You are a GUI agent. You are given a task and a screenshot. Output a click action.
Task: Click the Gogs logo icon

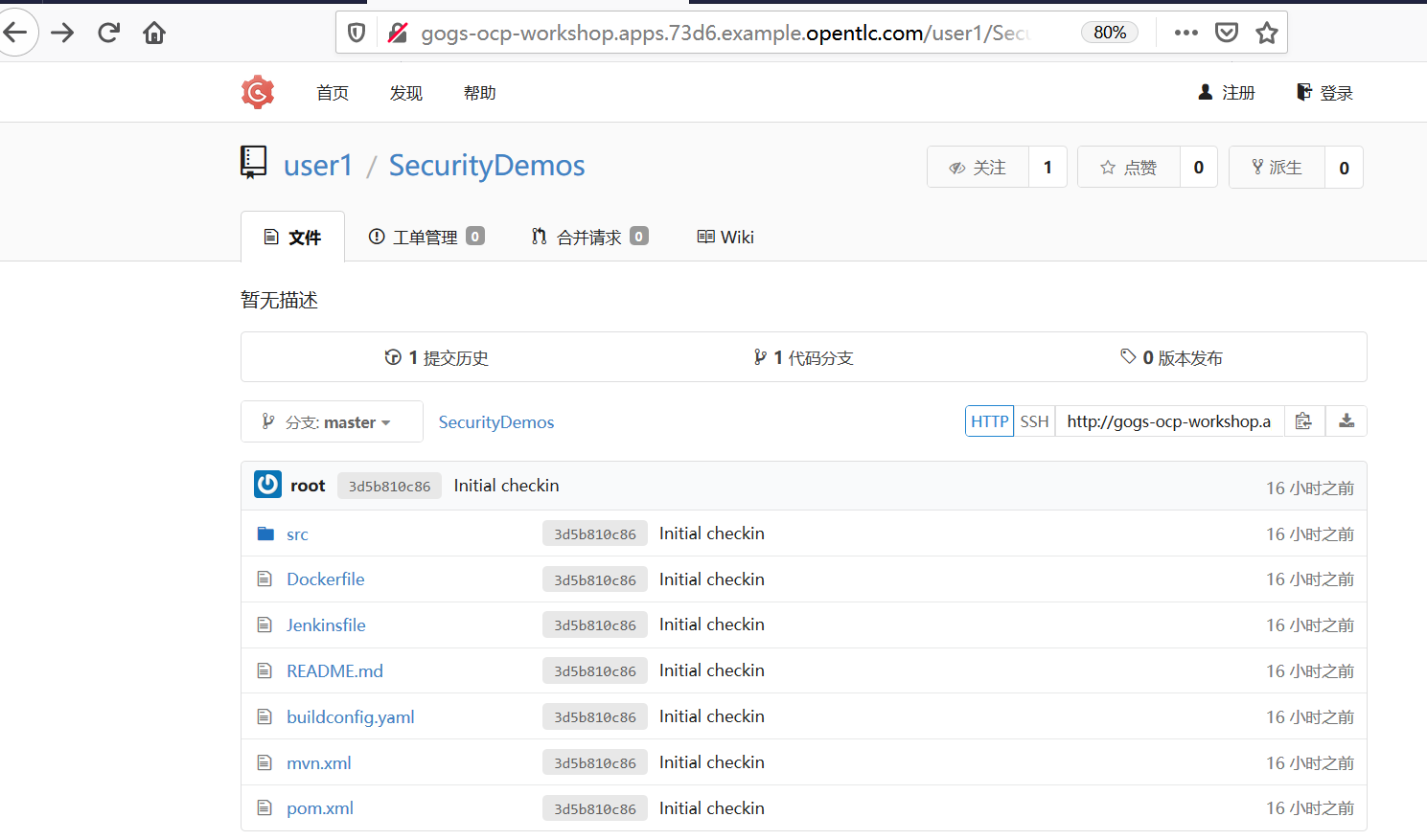[258, 92]
